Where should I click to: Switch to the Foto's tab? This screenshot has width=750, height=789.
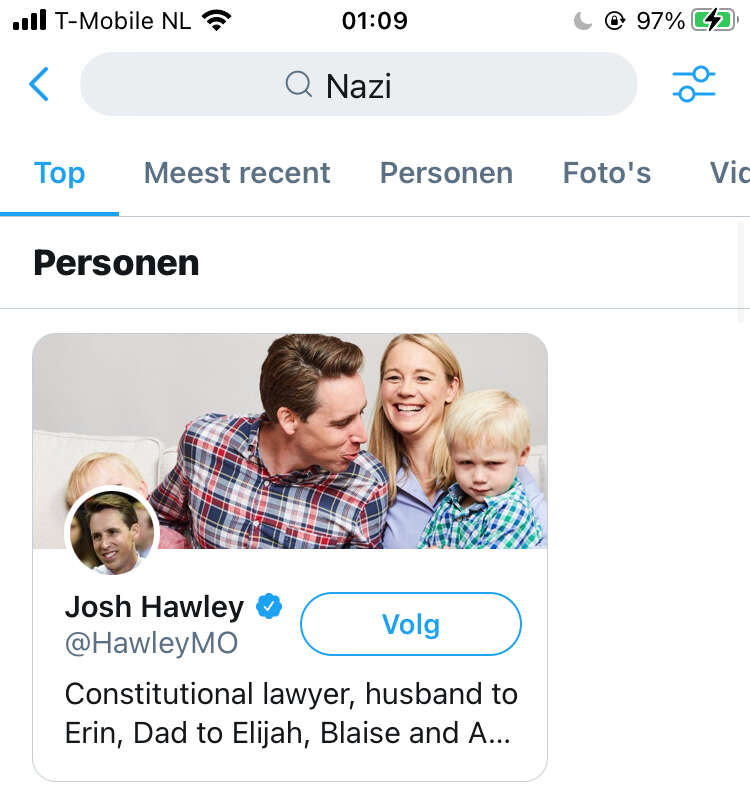click(607, 174)
